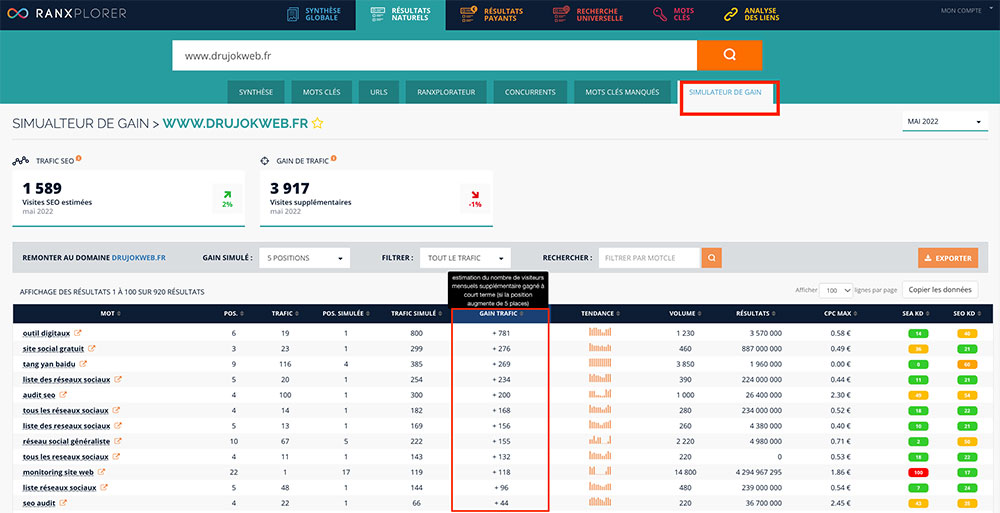Open external link icon for seo audit
Image resolution: width=1000 pixels, height=513 pixels.
pos(62,503)
